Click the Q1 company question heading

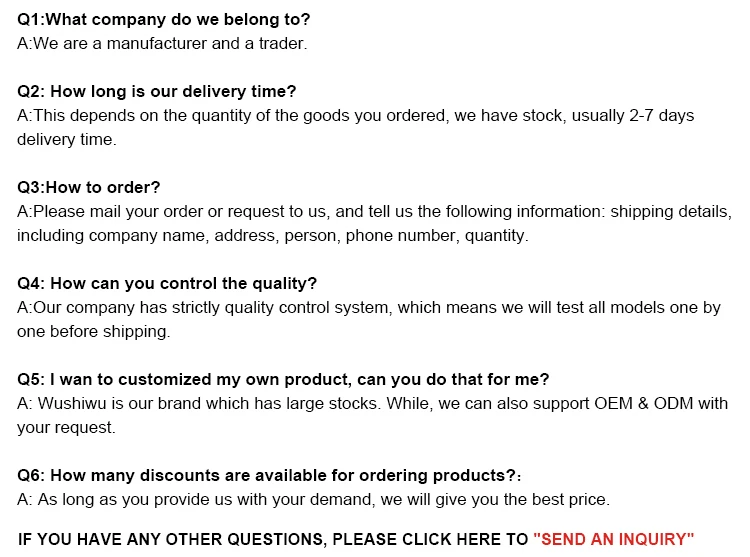[164, 20]
